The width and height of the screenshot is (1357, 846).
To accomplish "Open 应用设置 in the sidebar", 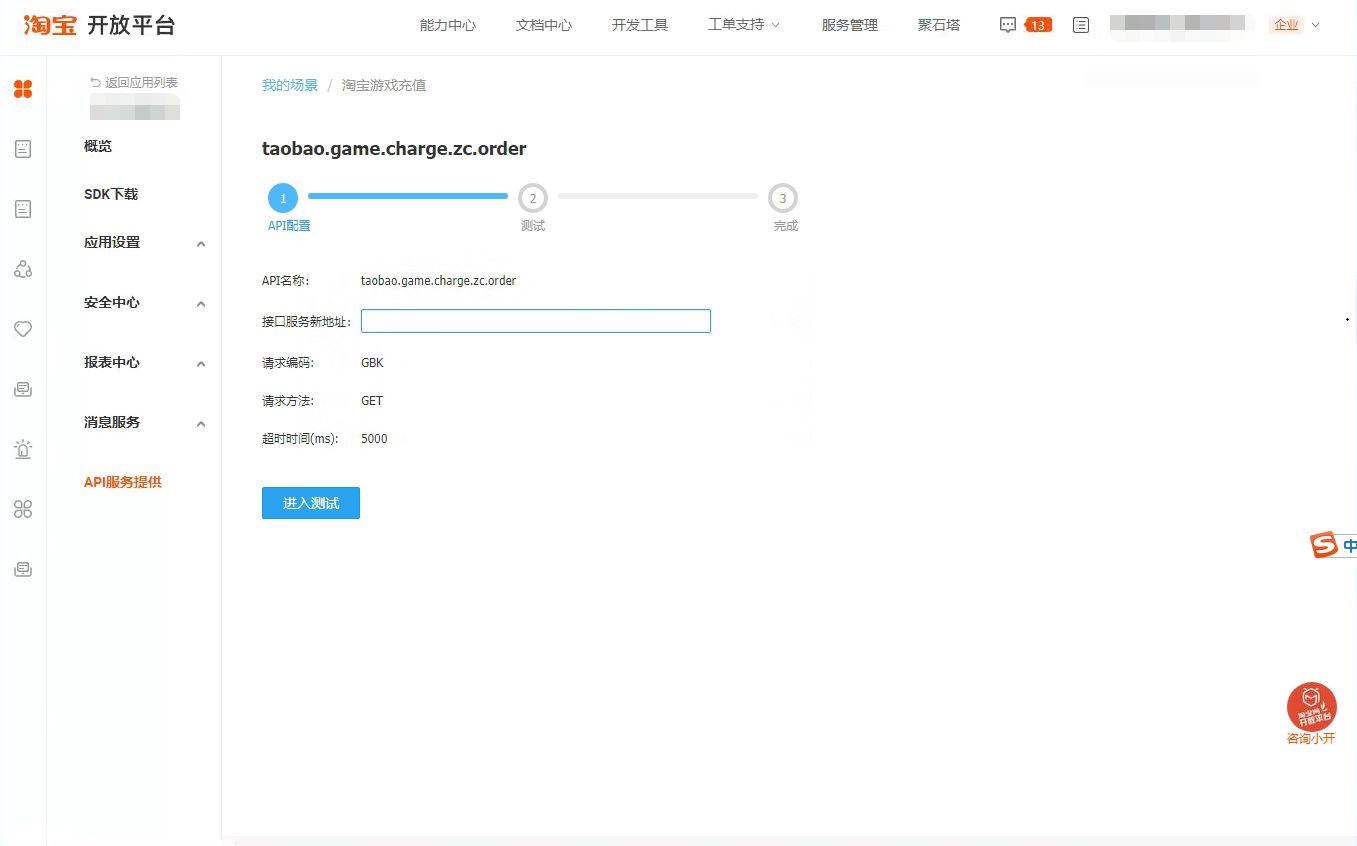I will pyautogui.click(x=112, y=242).
